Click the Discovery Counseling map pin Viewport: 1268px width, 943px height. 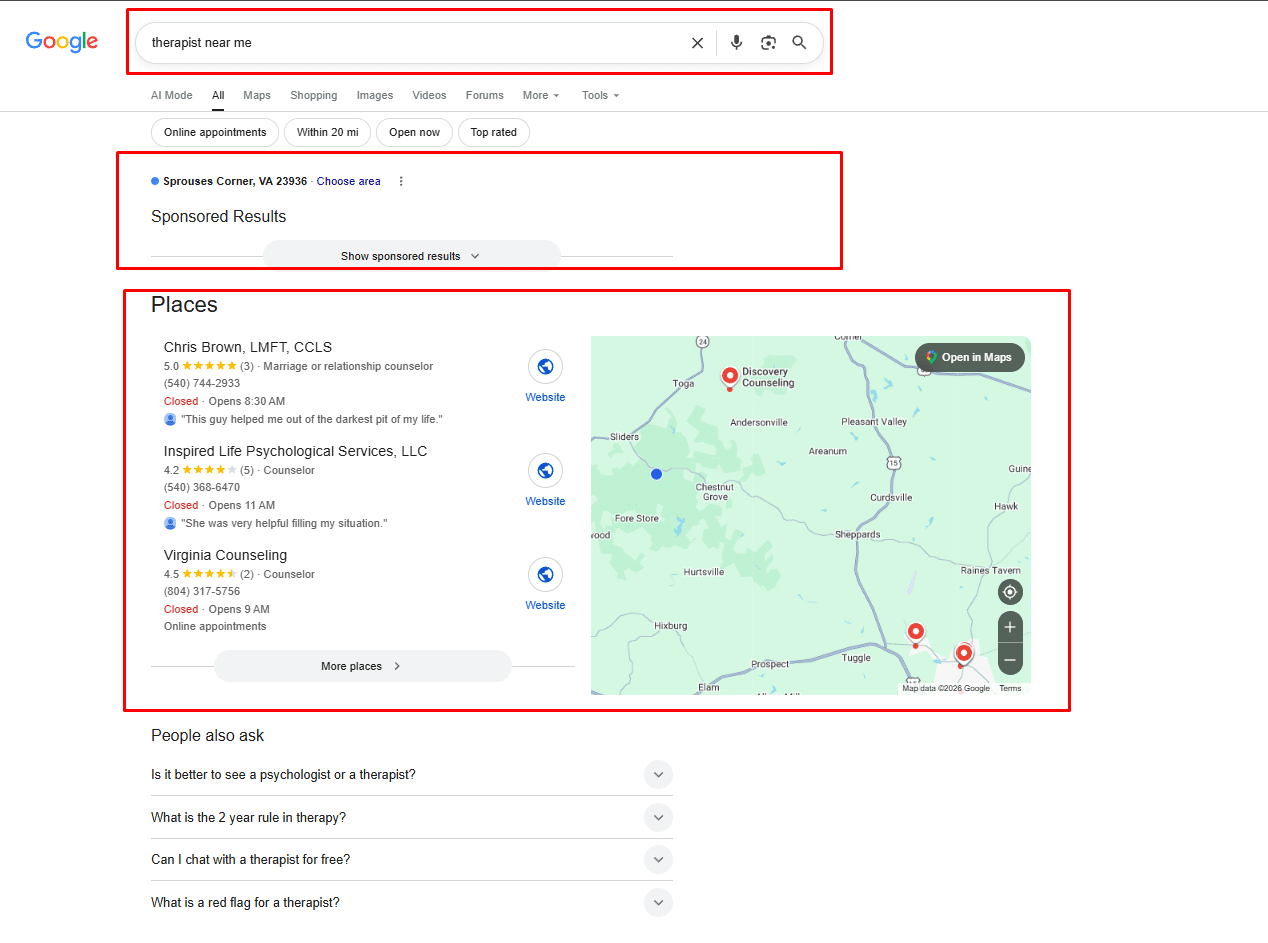coord(730,377)
